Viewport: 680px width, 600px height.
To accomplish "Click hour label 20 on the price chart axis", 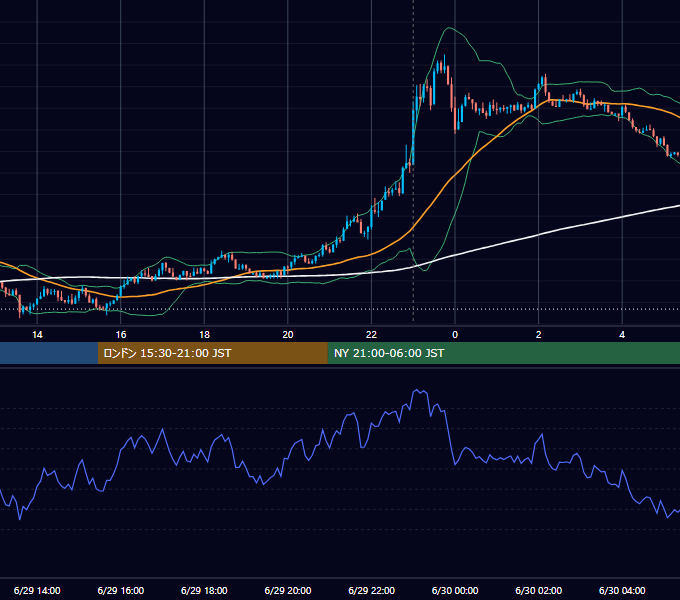I will (x=288, y=335).
